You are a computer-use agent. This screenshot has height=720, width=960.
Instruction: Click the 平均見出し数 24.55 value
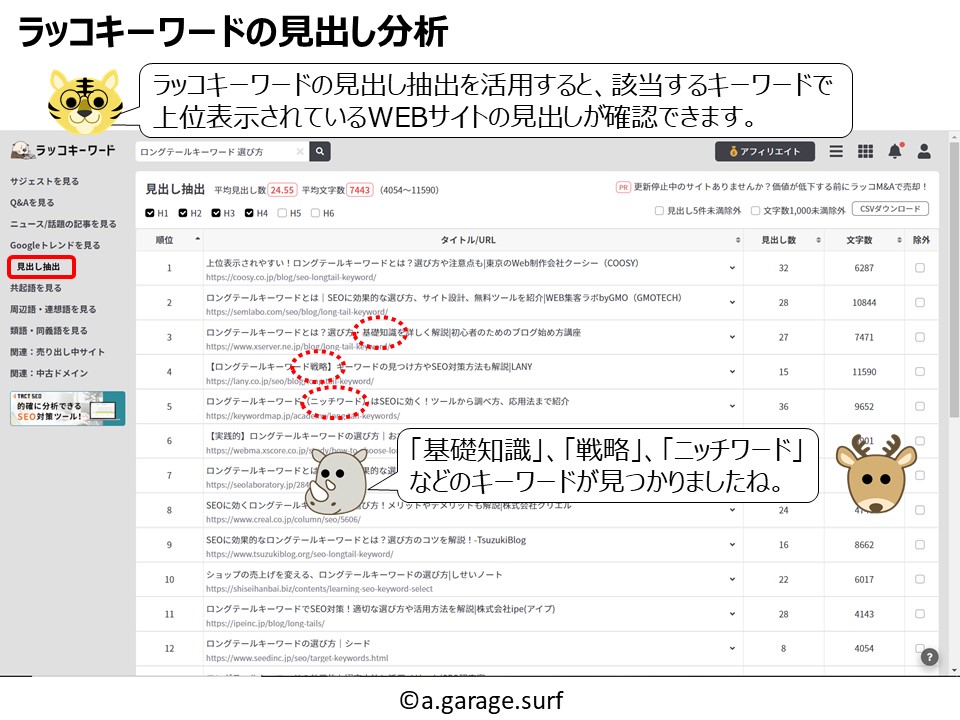[282, 190]
